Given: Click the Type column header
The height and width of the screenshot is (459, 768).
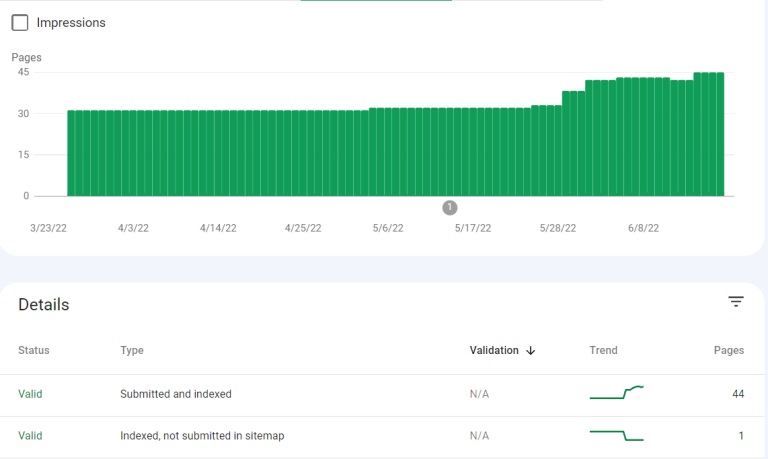Looking at the screenshot, I should (x=132, y=350).
